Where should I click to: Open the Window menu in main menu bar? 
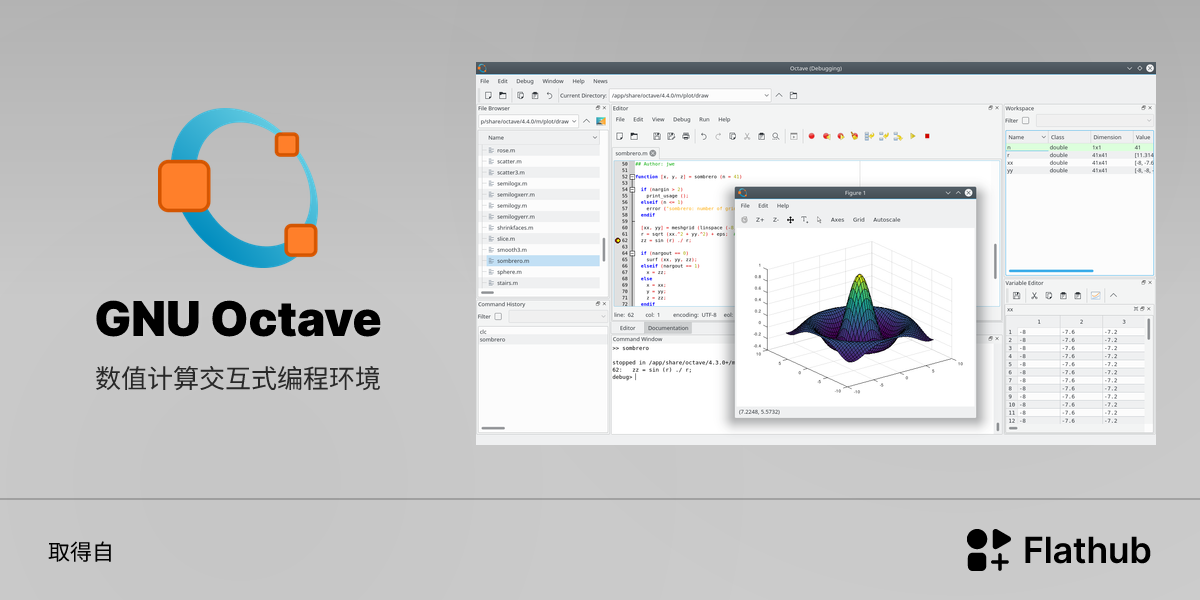pos(553,81)
